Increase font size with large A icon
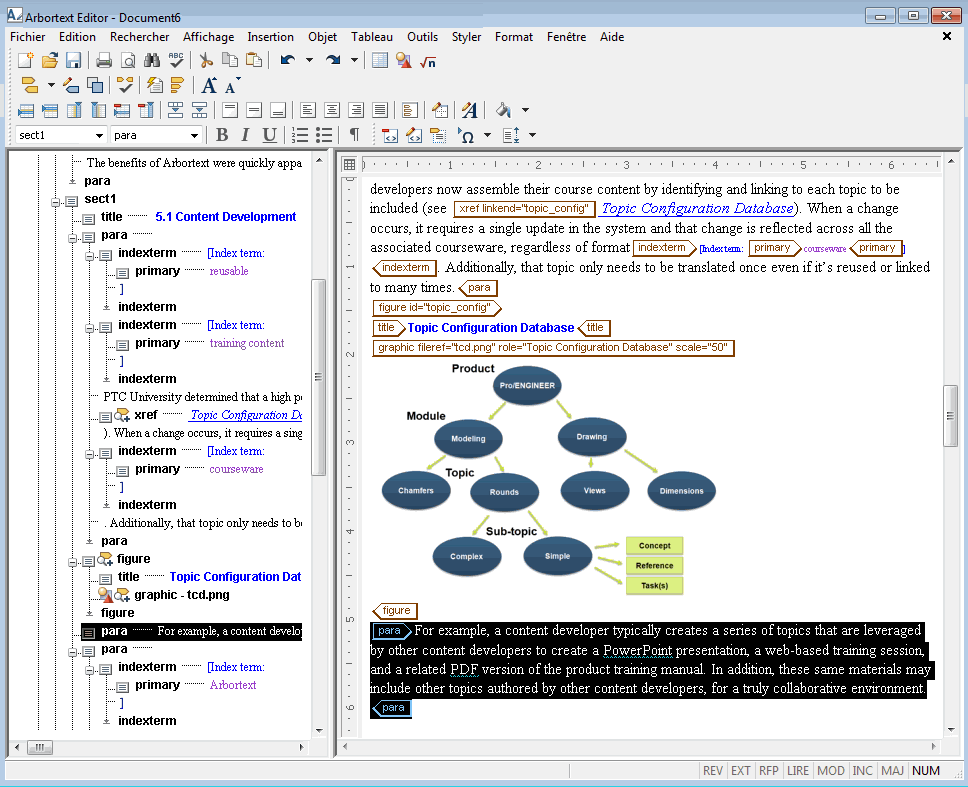 coord(209,85)
